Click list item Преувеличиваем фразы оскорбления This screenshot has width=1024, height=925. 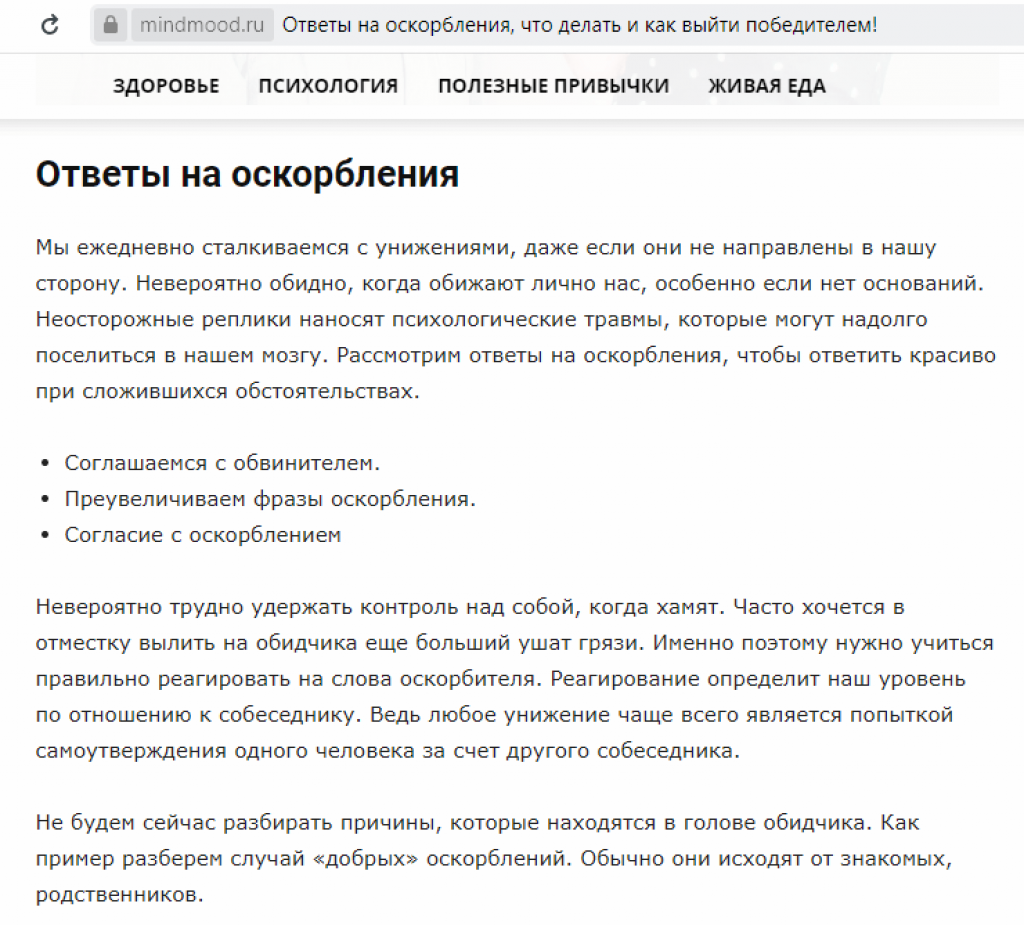270,499
